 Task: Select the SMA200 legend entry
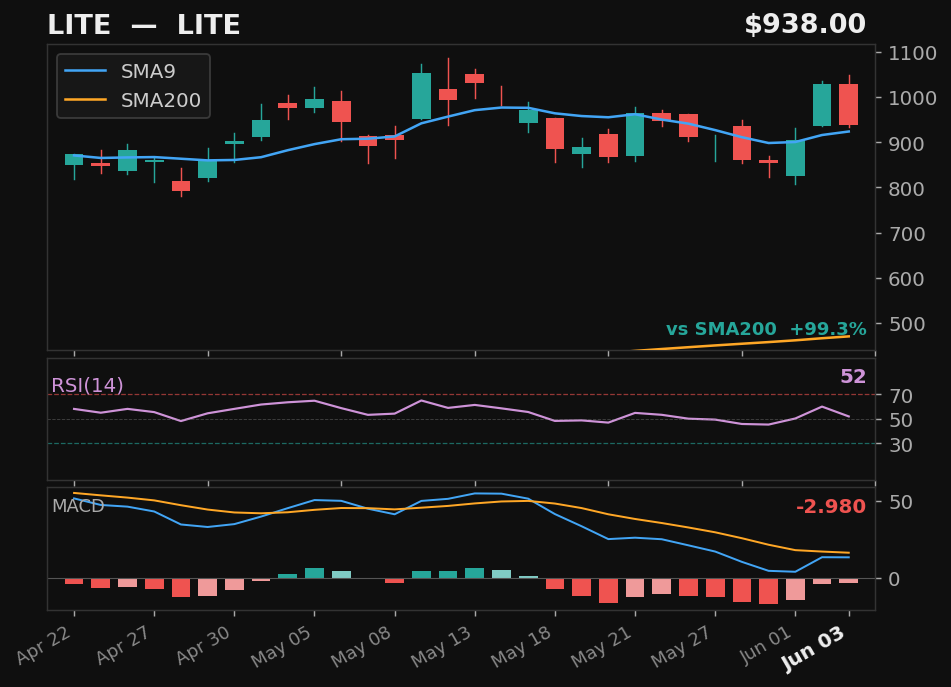133,100
